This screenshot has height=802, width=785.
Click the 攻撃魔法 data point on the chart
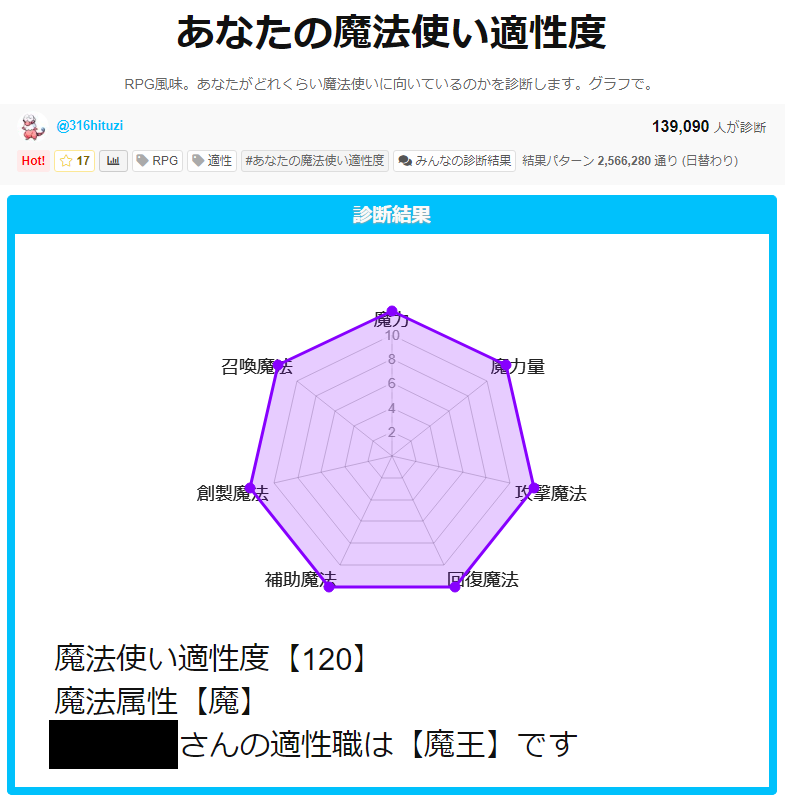click(534, 488)
